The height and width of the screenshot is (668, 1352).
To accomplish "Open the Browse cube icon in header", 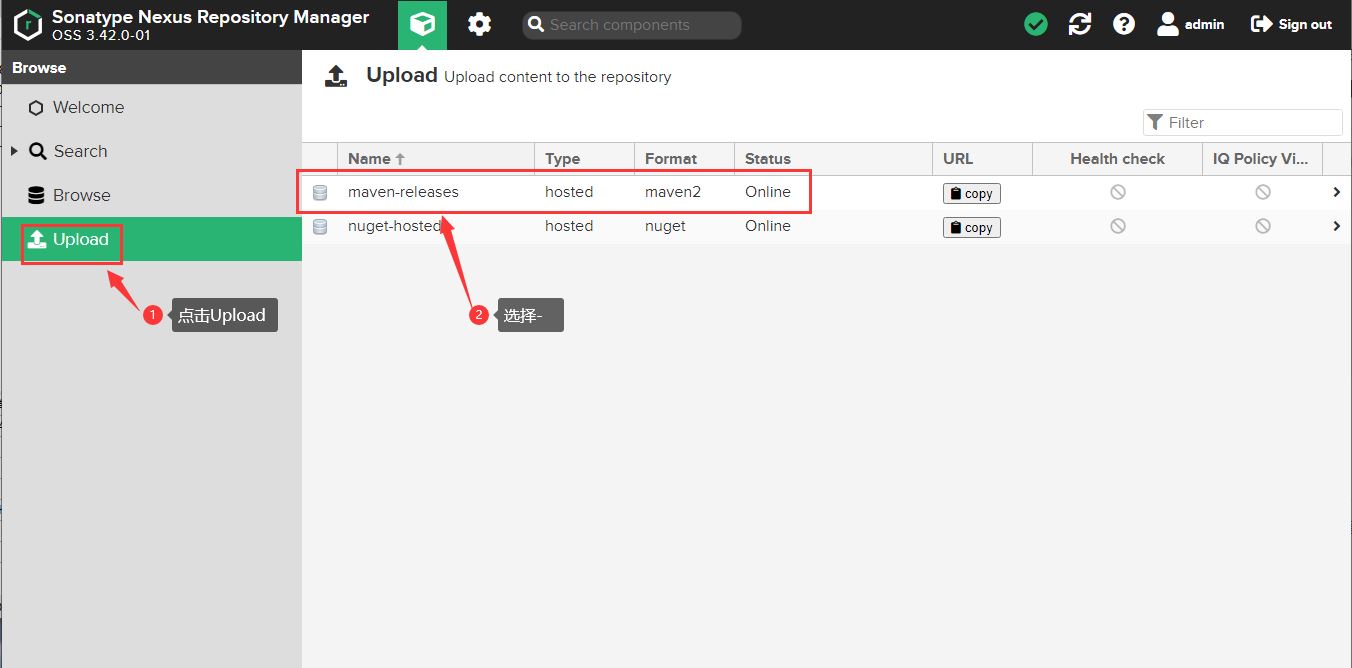I will (x=422, y=24).
